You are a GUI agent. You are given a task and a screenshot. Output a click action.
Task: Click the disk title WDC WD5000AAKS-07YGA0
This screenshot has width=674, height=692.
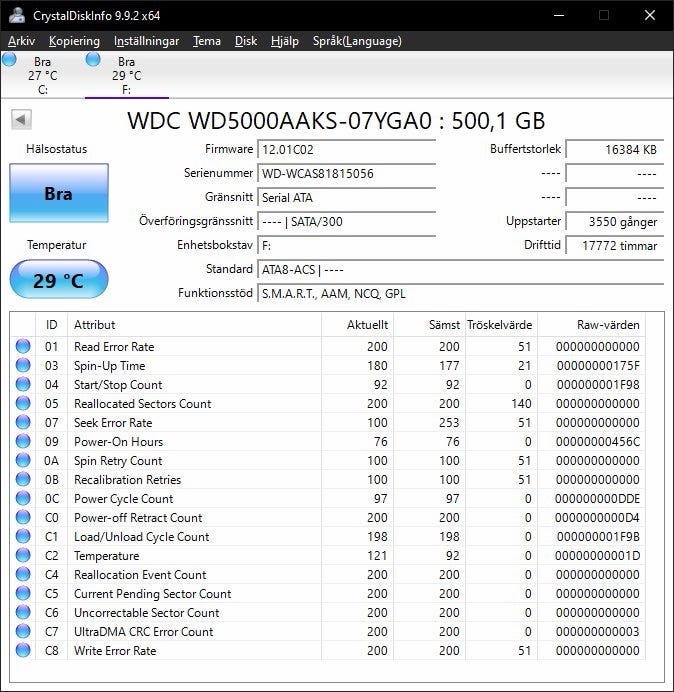coord(279,120)
